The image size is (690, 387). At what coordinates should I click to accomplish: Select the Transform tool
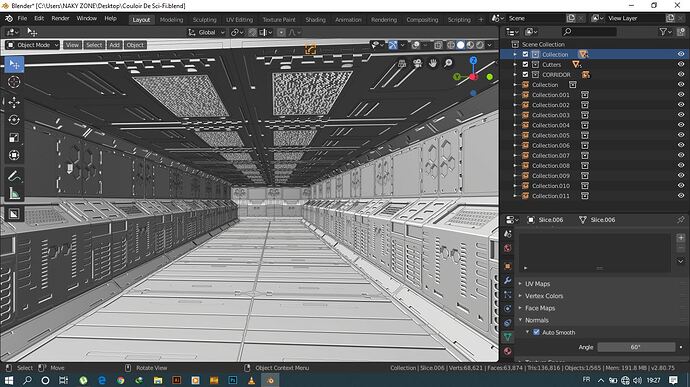pyautogui.click(x=14, y=155)
